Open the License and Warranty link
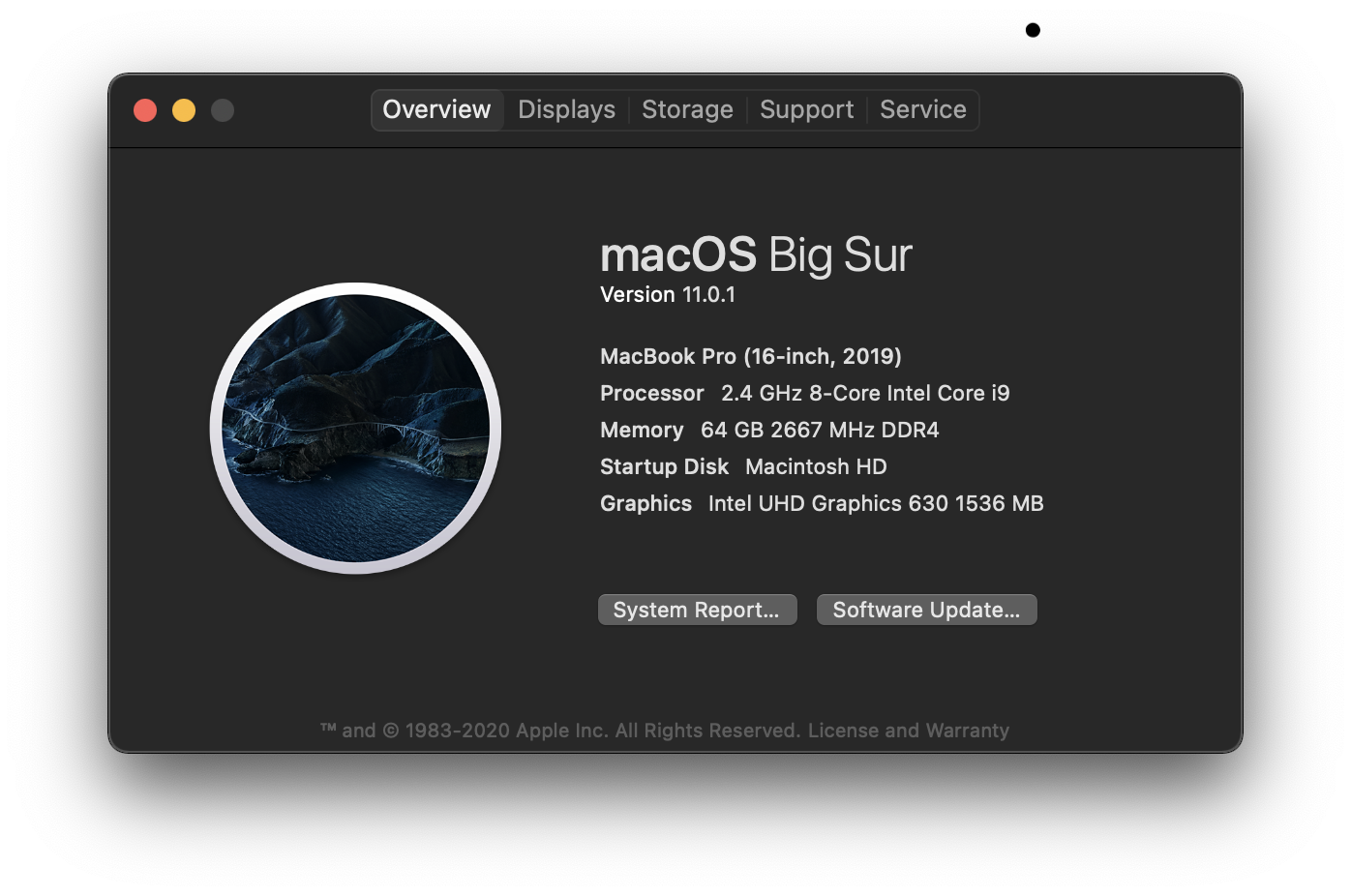The height and width of the screenshot is (896, 1351). click(x=909, y=731)
